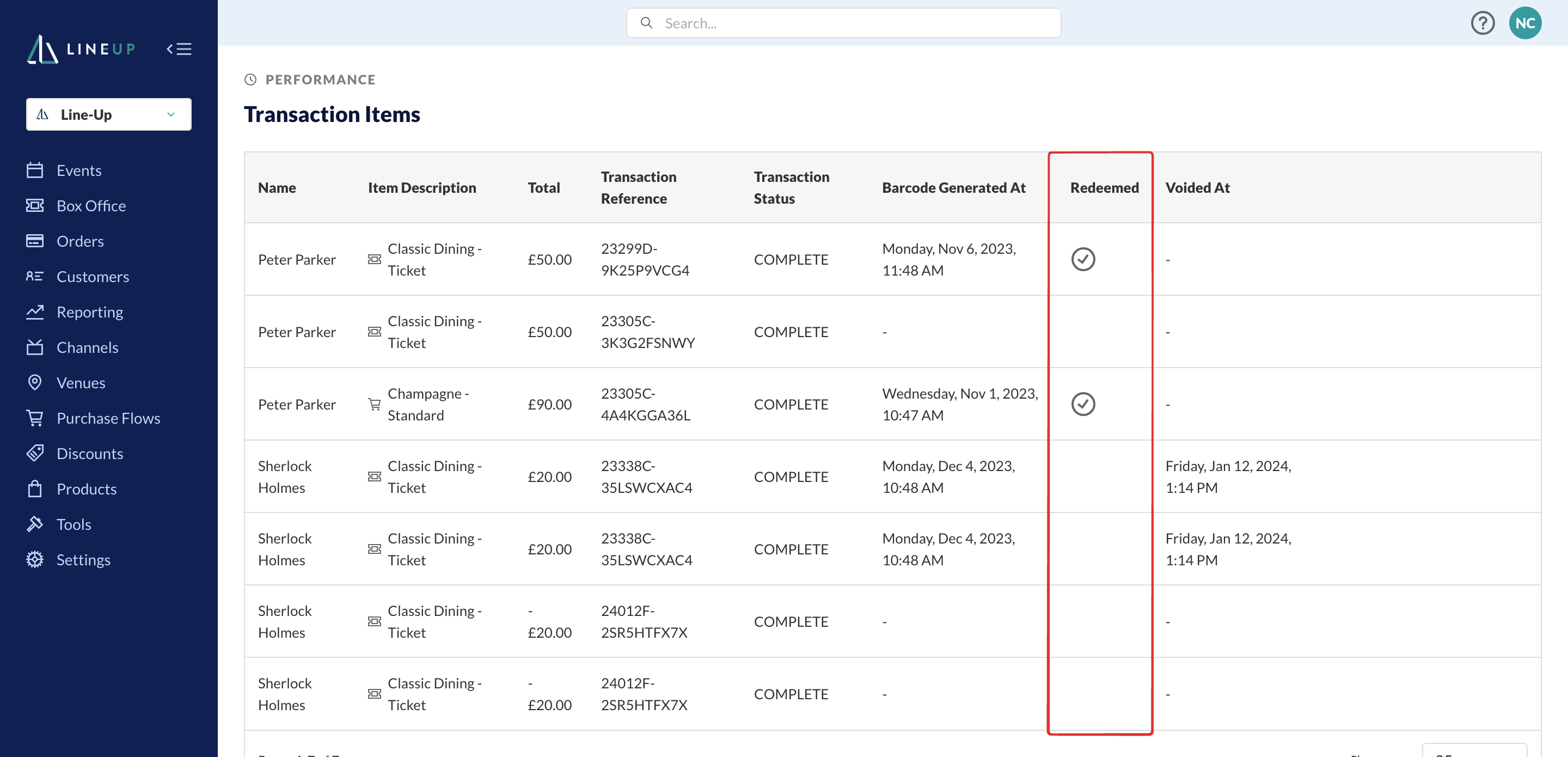Click ticket icon in 23305C-3K3G2FSNWY row
This screenshot has height=757, width=1568.
click(x=375, y=331)
